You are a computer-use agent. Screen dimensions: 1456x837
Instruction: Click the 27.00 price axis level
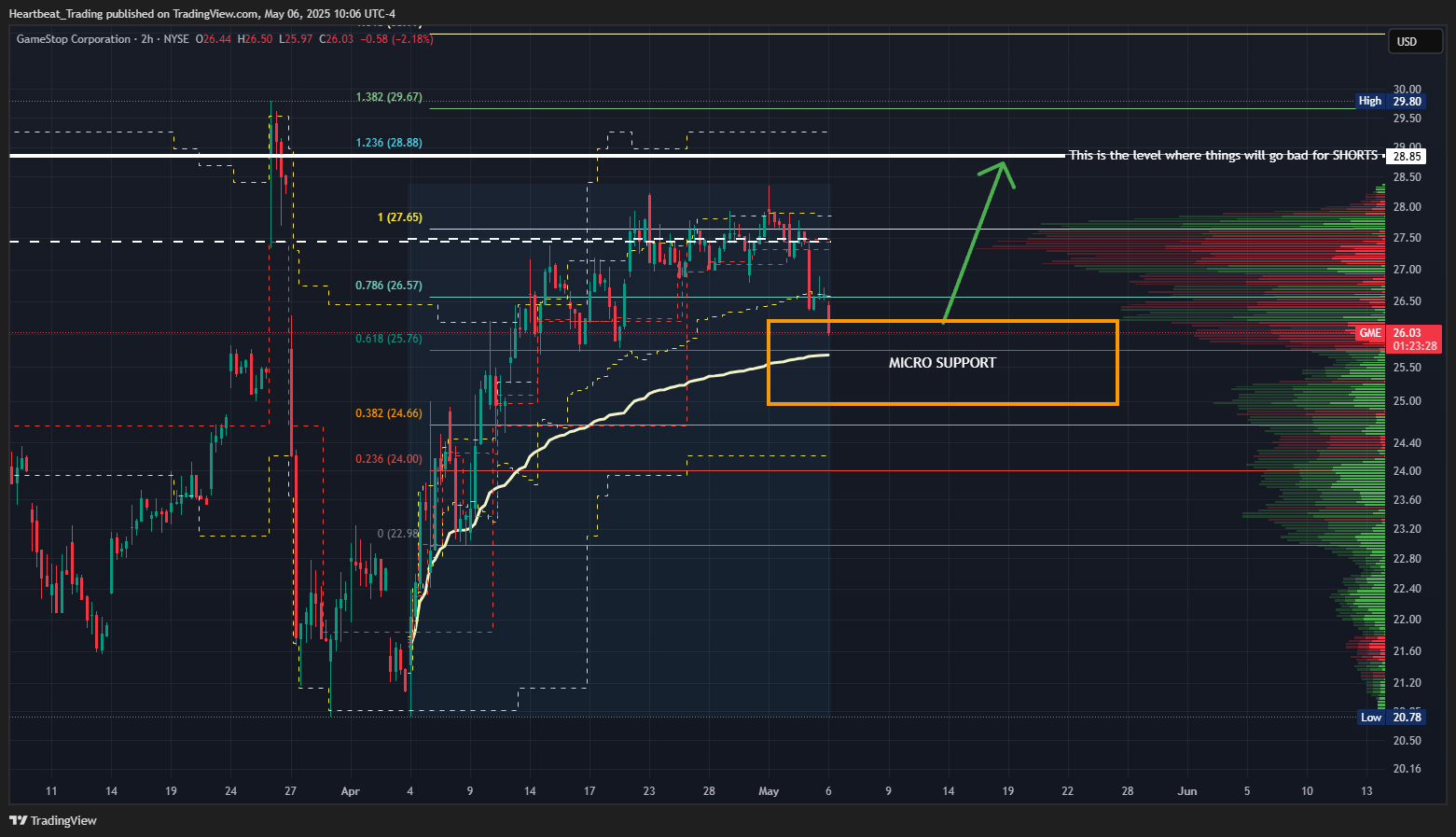[1407, 270]
